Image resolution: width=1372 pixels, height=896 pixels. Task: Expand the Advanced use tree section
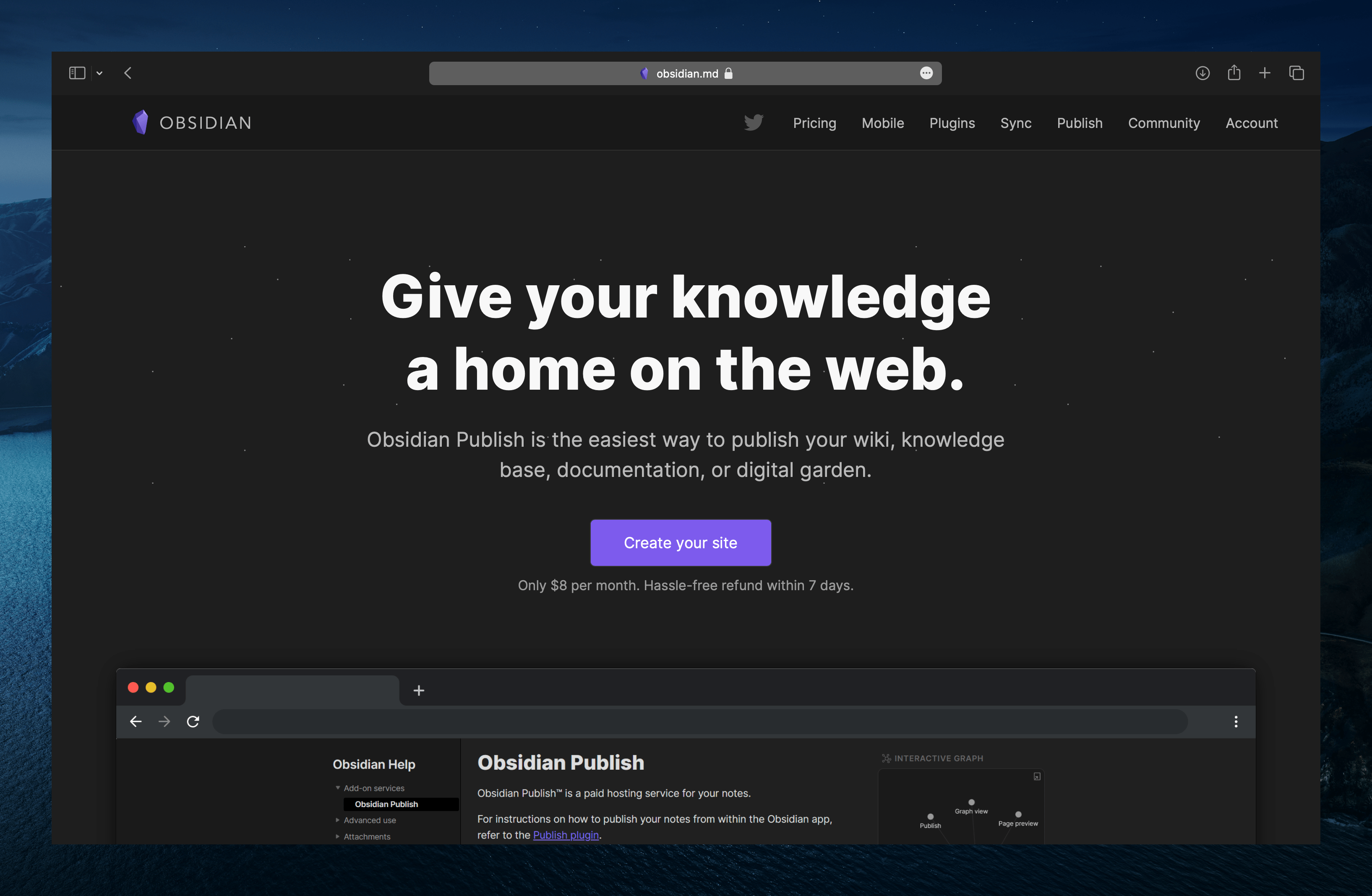[337, 819]
